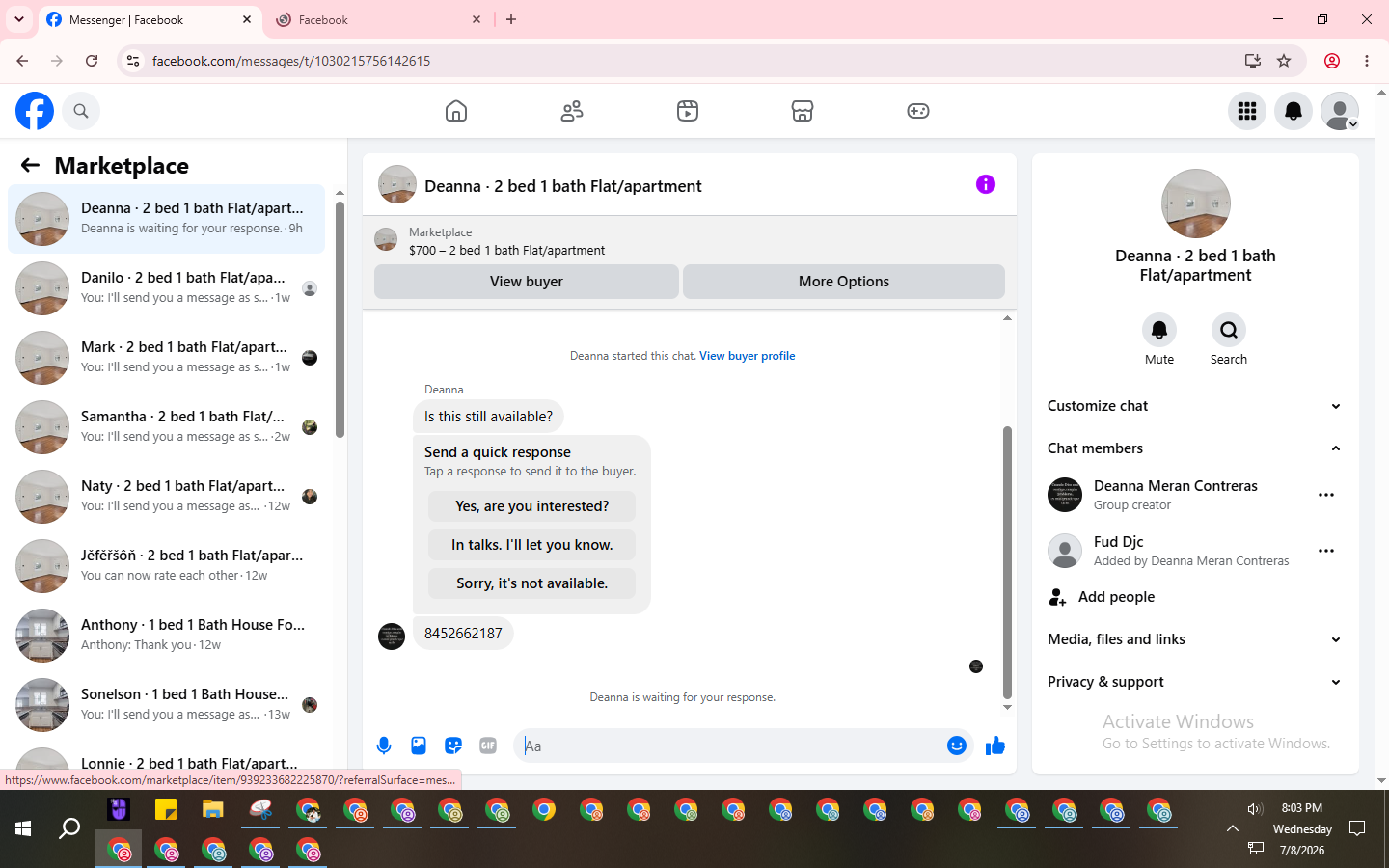Click the More Options button
1389x868 pixels.
(844, 282)
